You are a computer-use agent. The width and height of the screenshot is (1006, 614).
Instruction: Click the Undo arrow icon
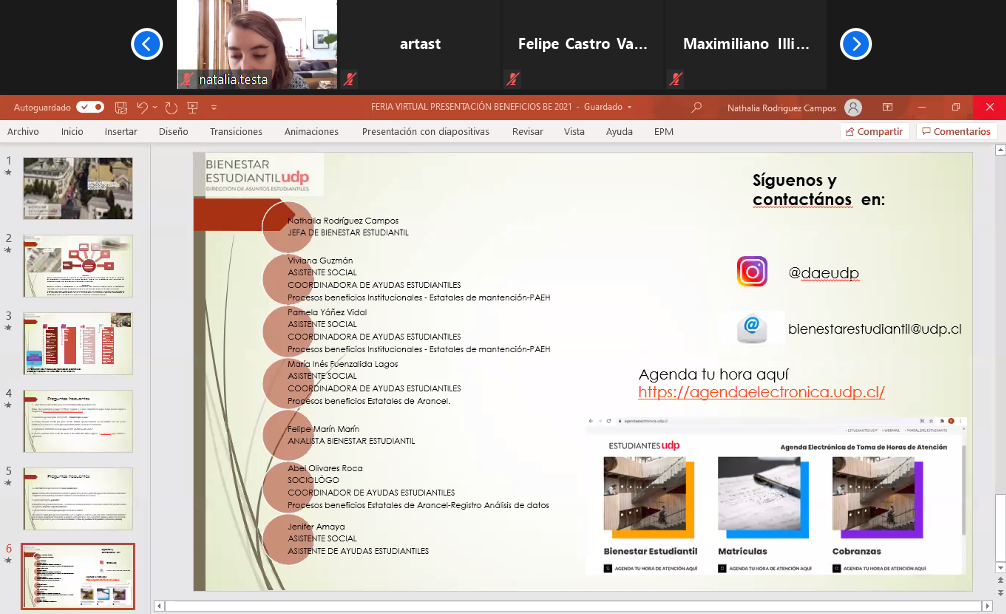point(142,107)
